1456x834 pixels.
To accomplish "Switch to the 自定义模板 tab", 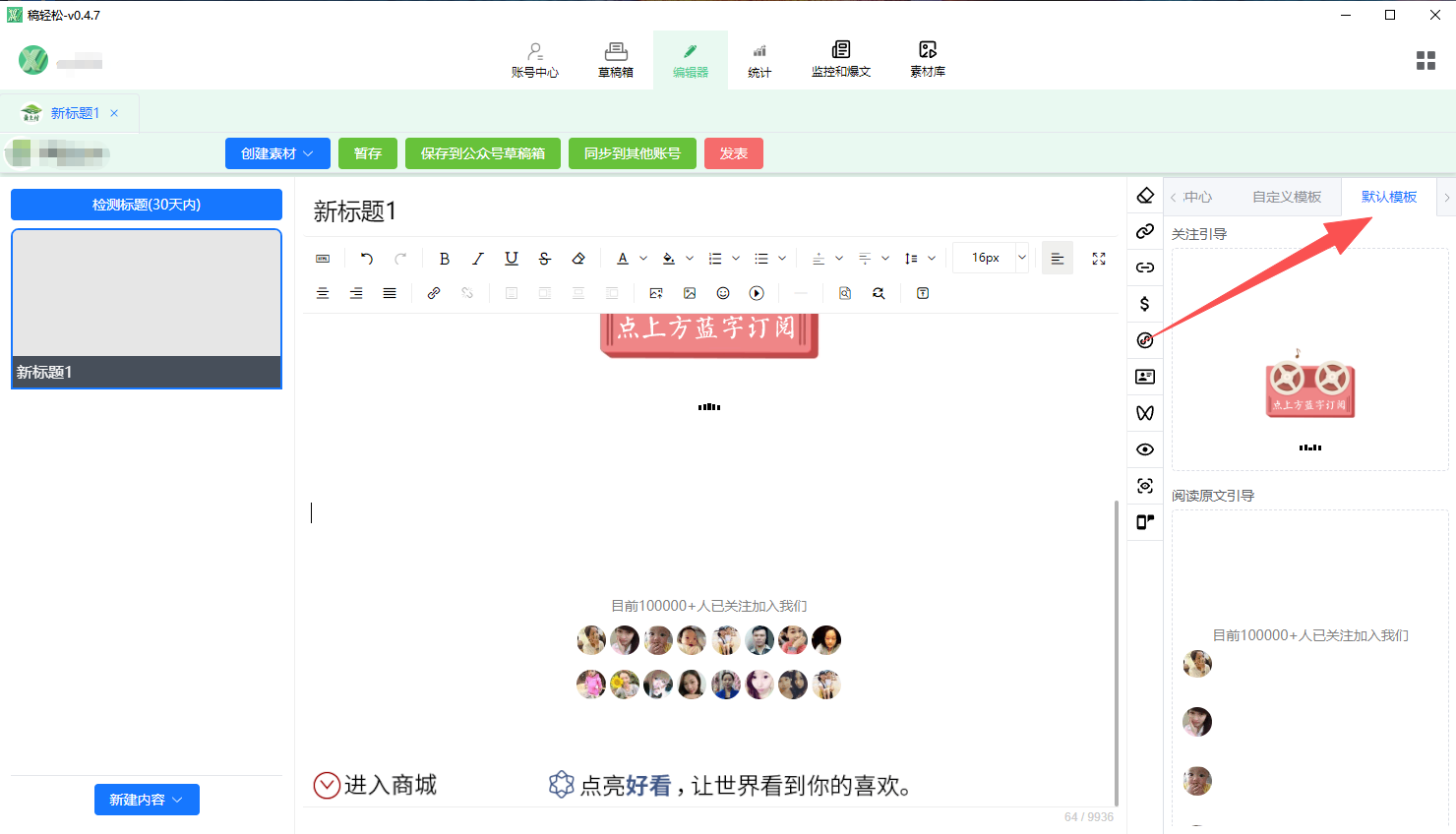I will tap(1286, 197).
